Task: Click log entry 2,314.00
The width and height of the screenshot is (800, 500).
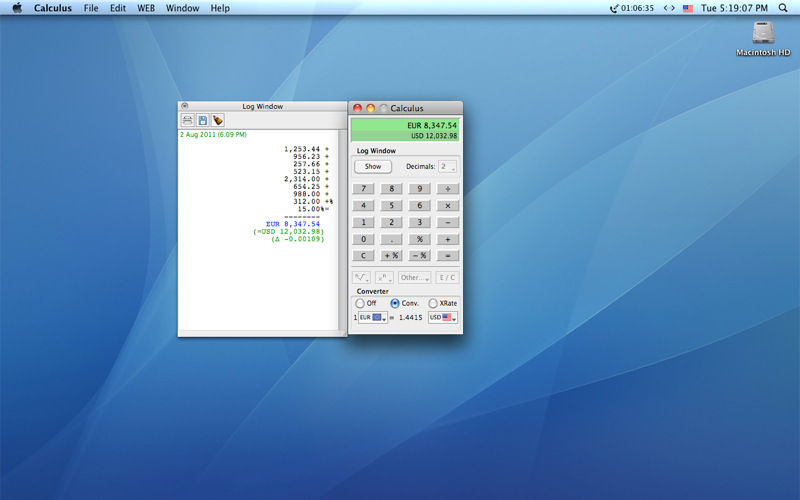Action: (302, 179)
